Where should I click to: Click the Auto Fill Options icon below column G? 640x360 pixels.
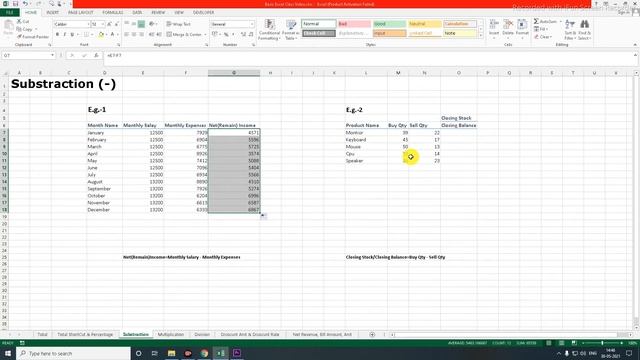tap(263, 216)
